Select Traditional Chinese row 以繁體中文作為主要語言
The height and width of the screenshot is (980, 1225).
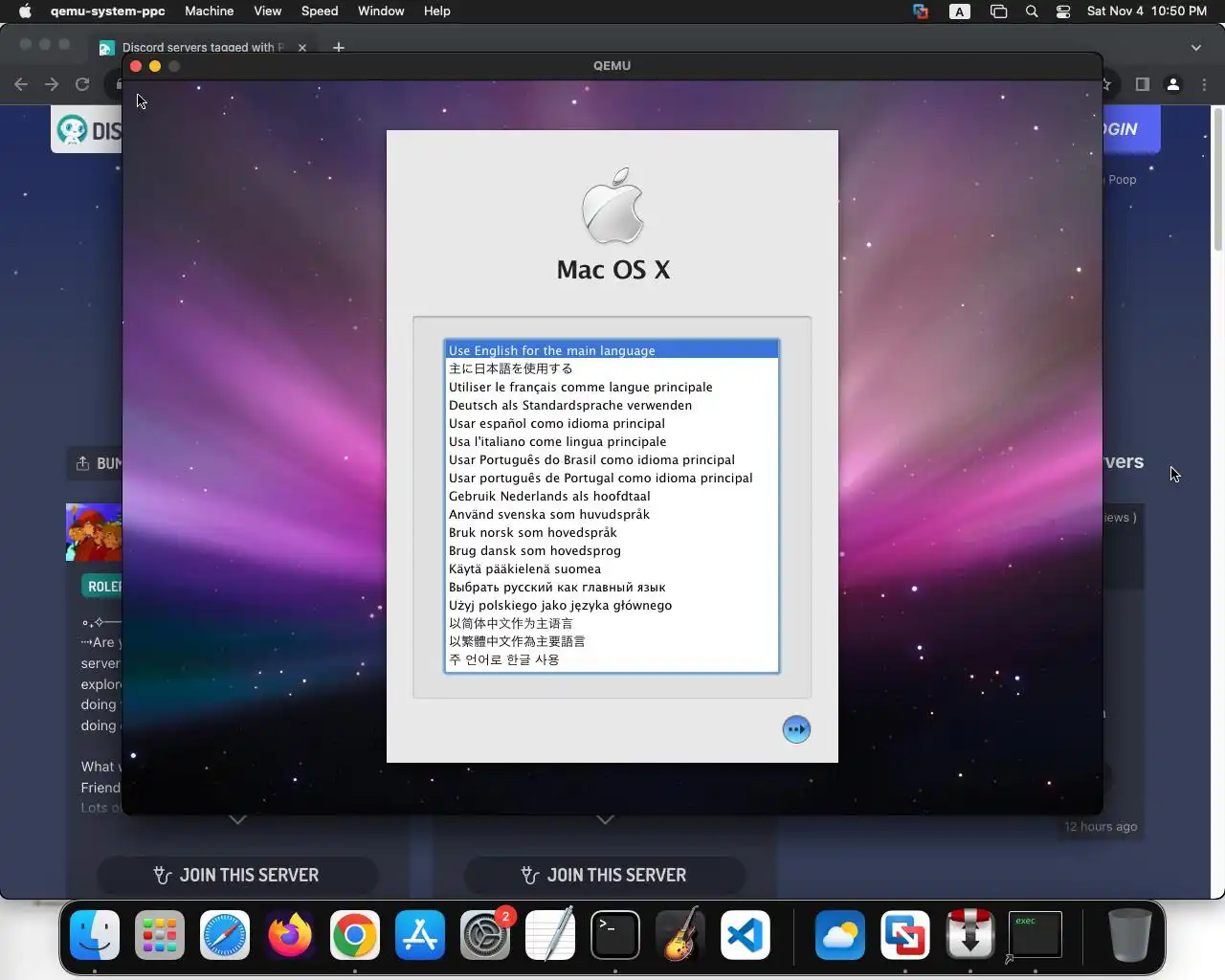pyautogui.click(x=612, y=641)
